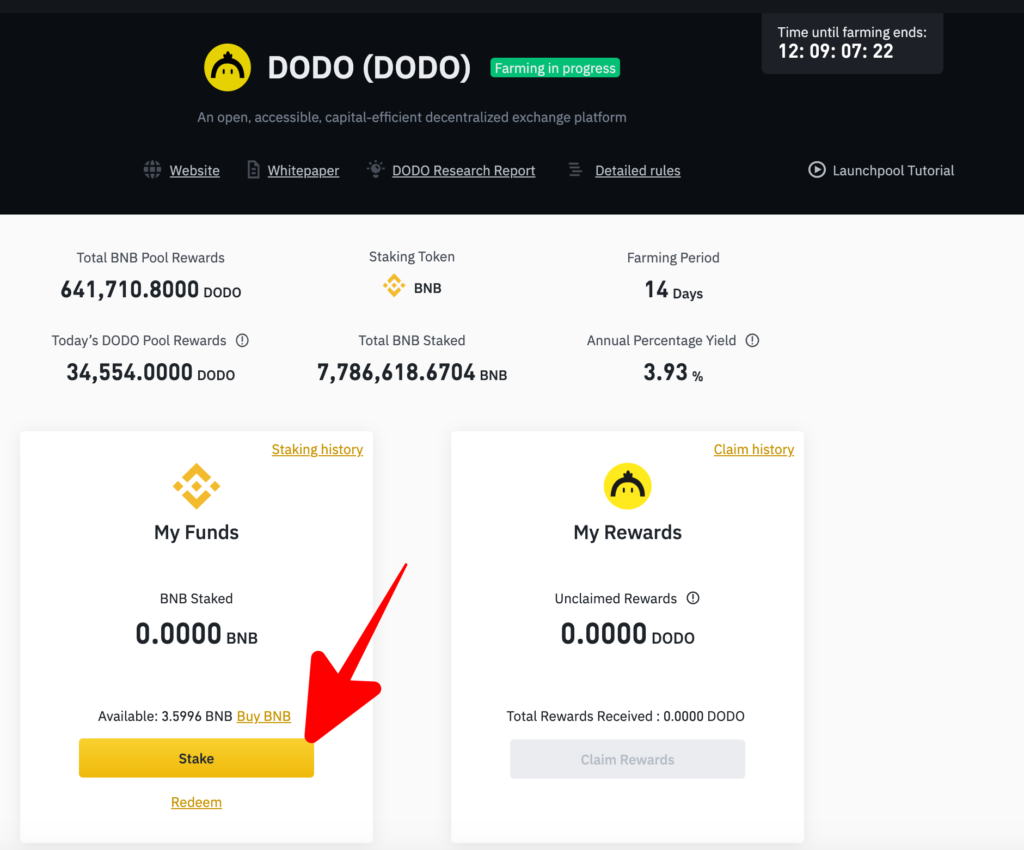Click the DODO token logo in header
The height and width of the screenshot is (850, 1024).
[227, 68]
